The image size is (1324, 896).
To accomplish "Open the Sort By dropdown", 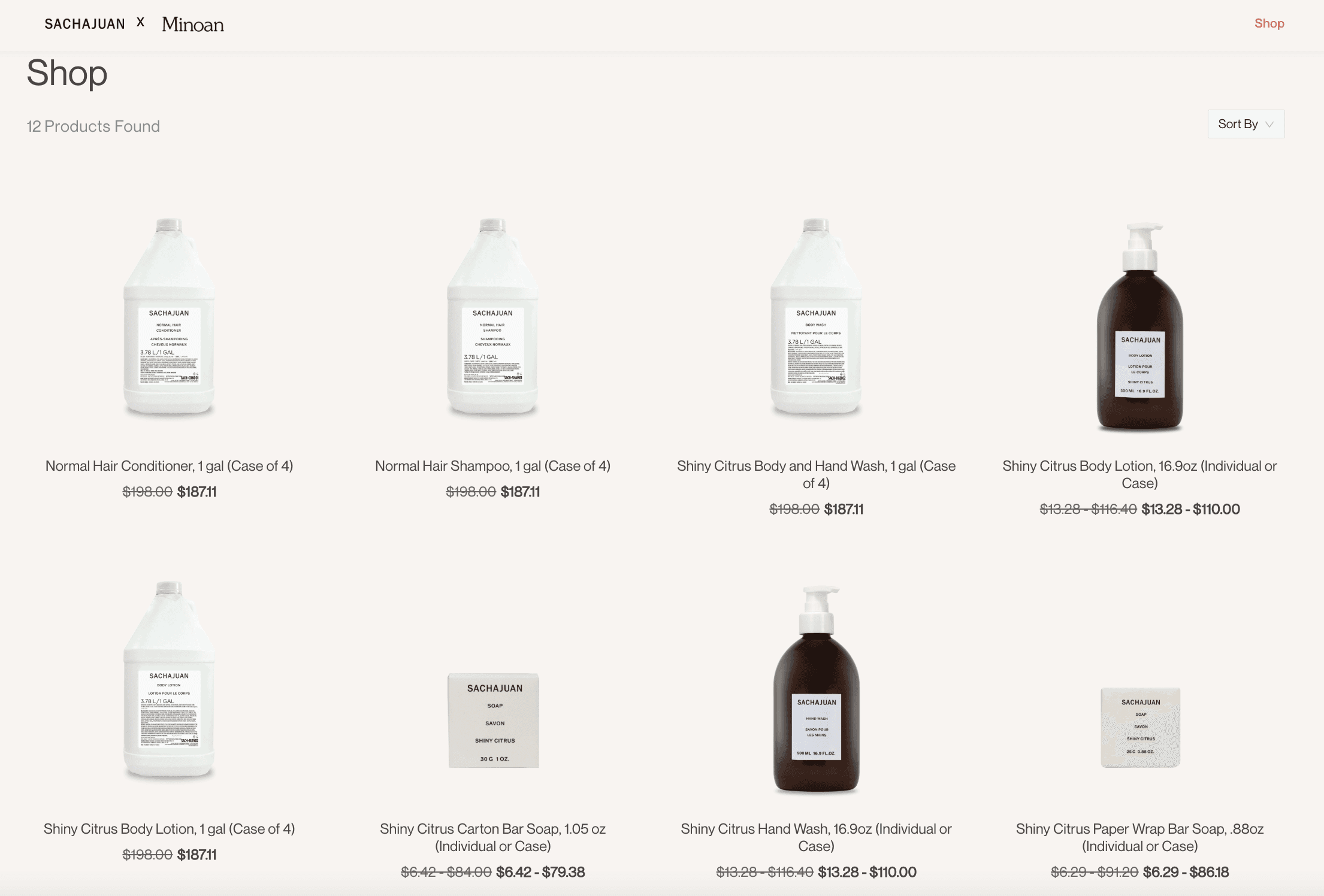I will pos(1246,124).
